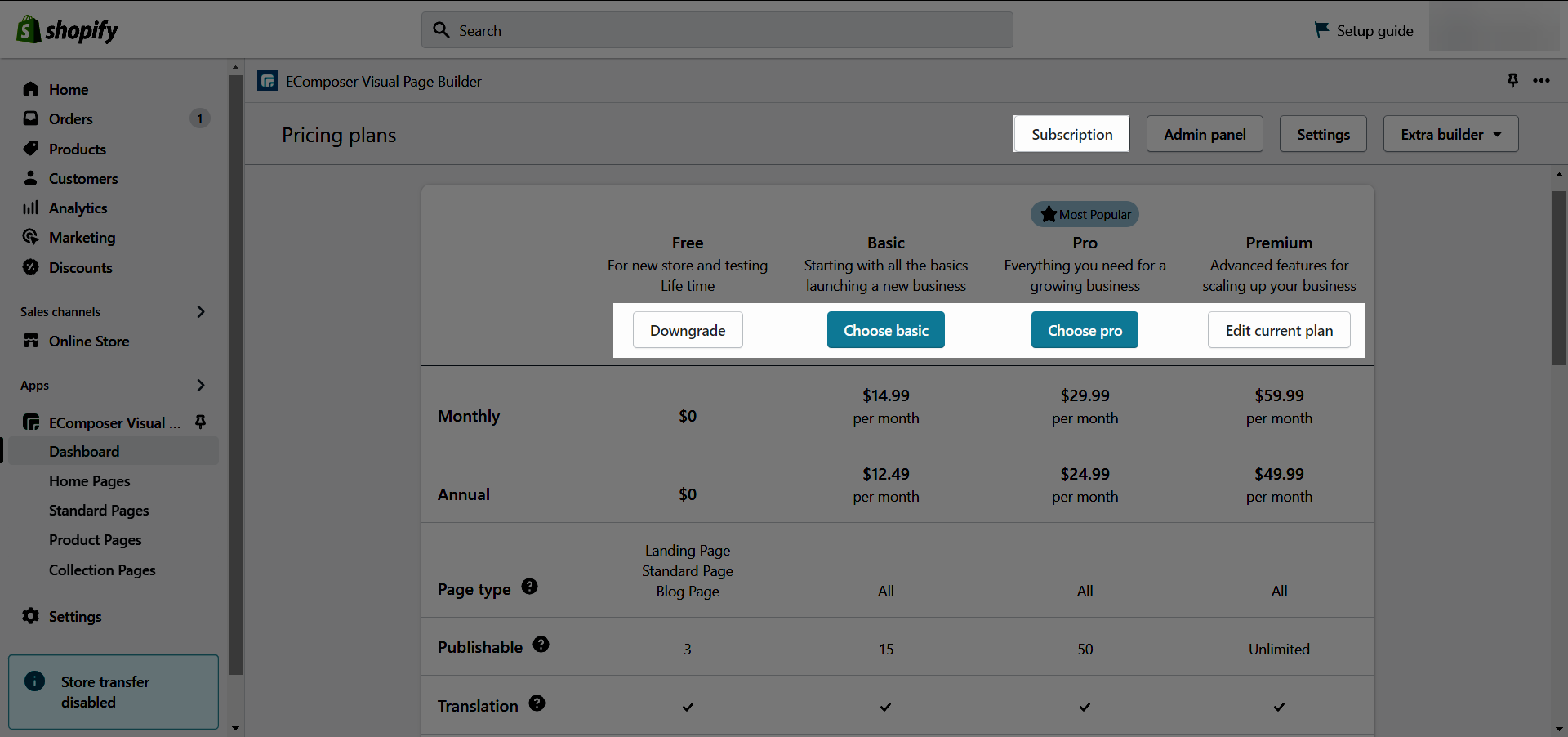1568x737 pixels.
Task: Click the Basic annual price $12.49
Action: click(x=886, y=474)
